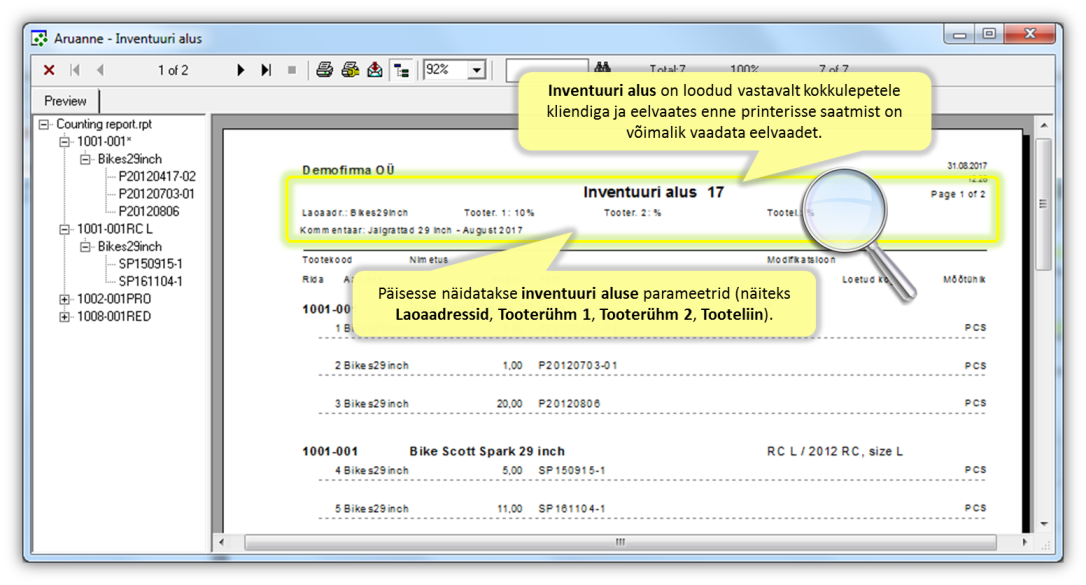This screenshot has height=585, width=1086.
Task: Expand the 1002-001PRO tree node
Action: pos(65,299)
